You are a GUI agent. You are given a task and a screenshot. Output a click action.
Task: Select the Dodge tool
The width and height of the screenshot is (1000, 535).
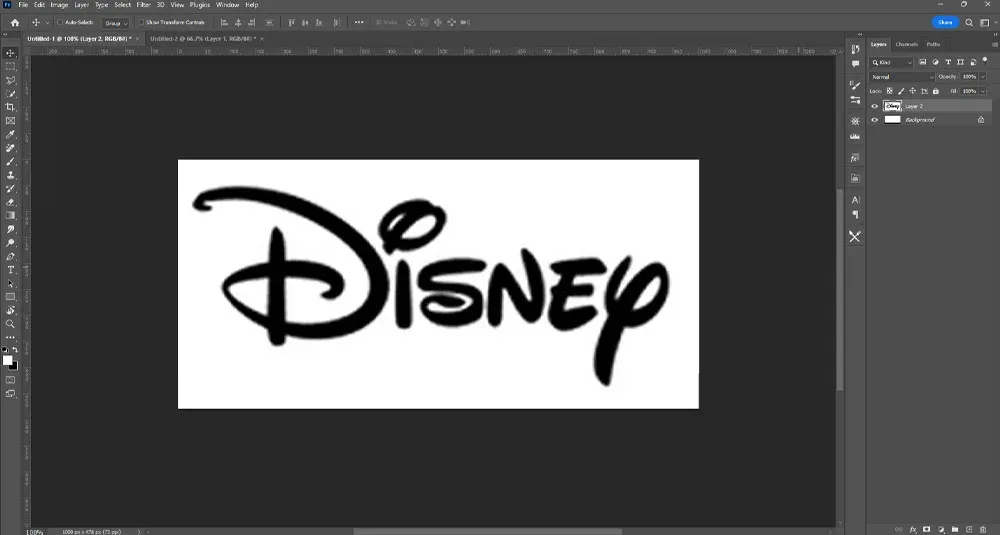(10, 243)
